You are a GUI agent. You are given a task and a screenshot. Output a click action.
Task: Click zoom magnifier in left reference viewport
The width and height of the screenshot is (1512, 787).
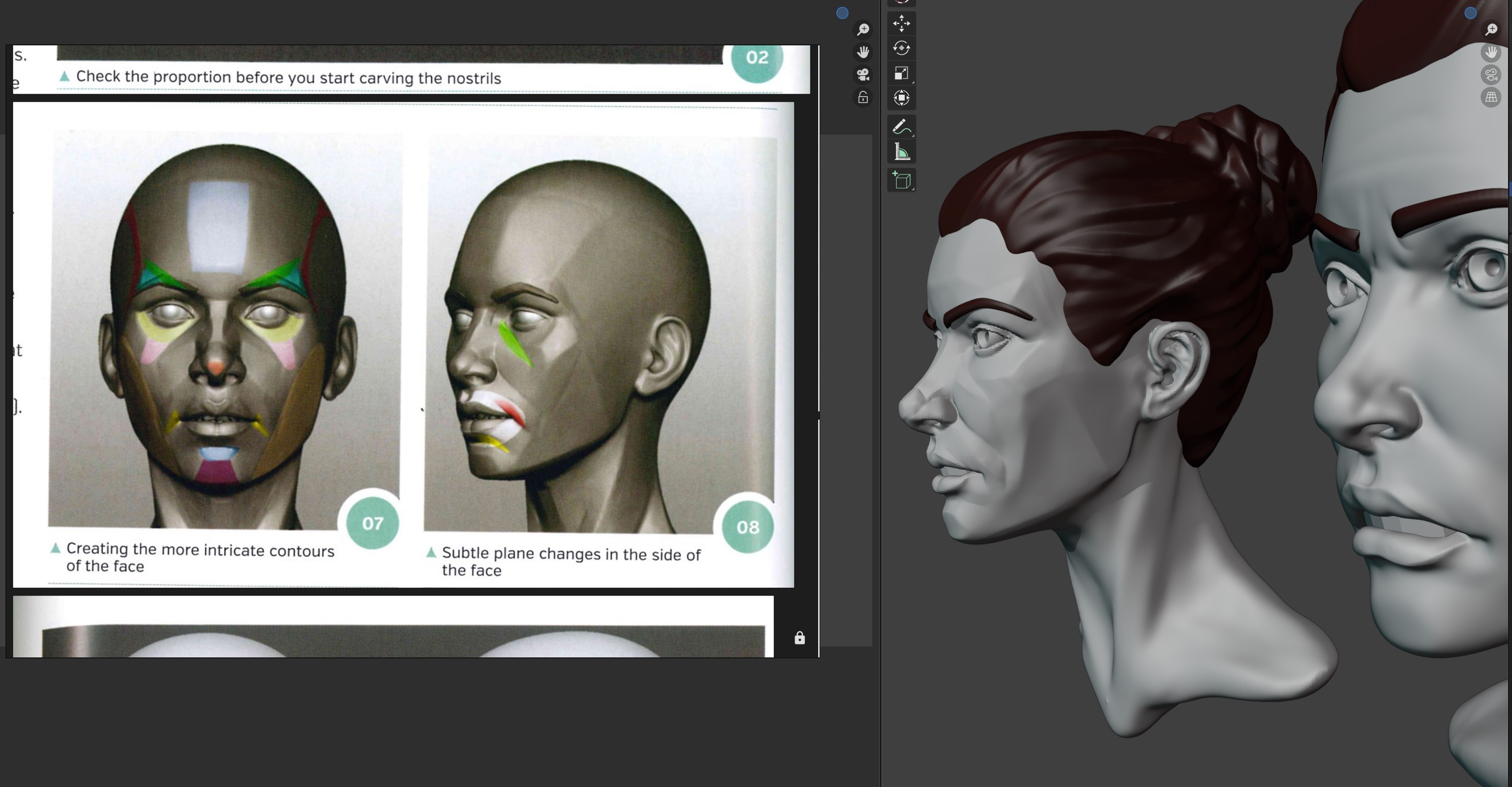(x=863, y=29)
